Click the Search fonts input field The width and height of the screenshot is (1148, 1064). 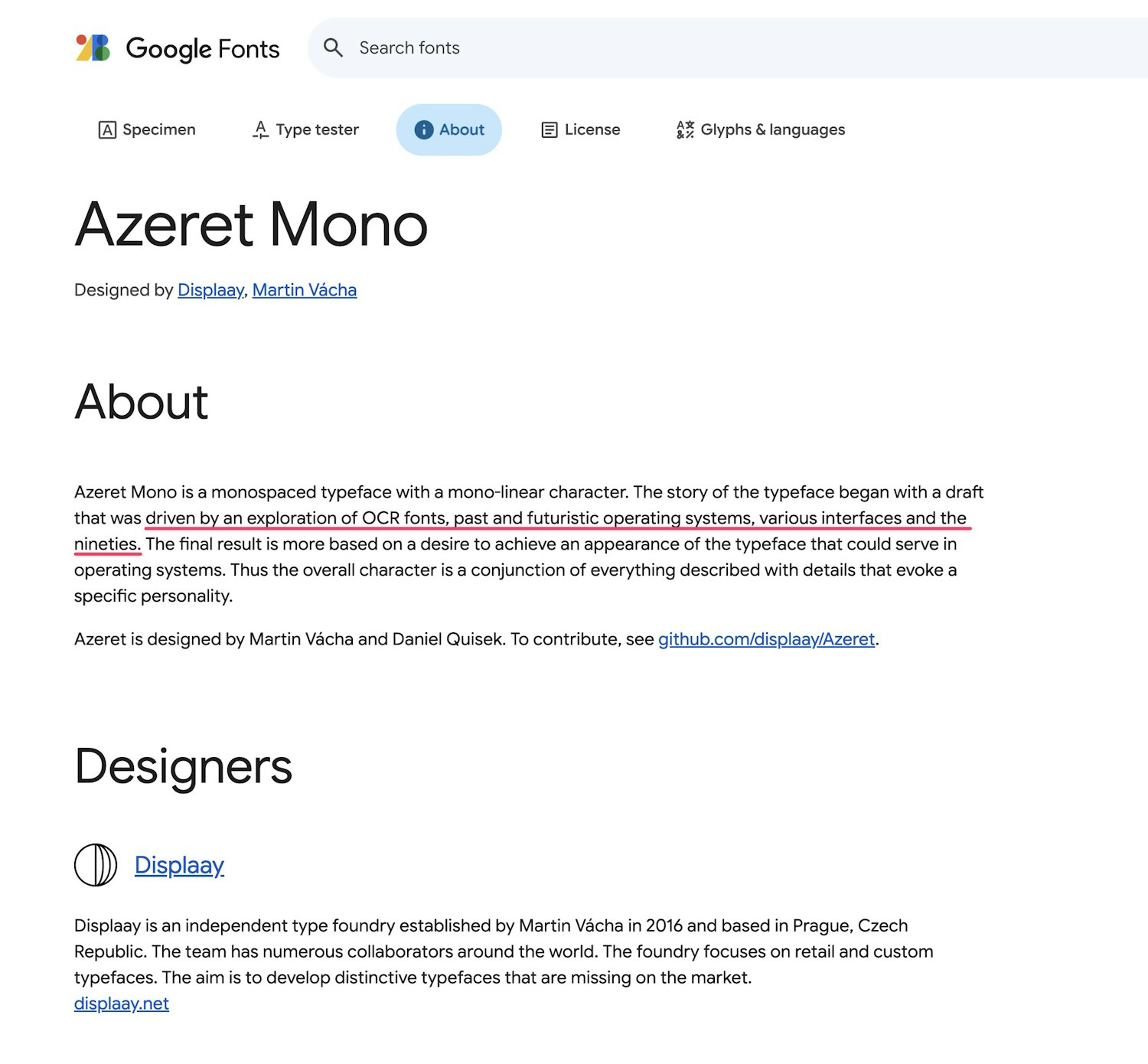pos(459,47)
